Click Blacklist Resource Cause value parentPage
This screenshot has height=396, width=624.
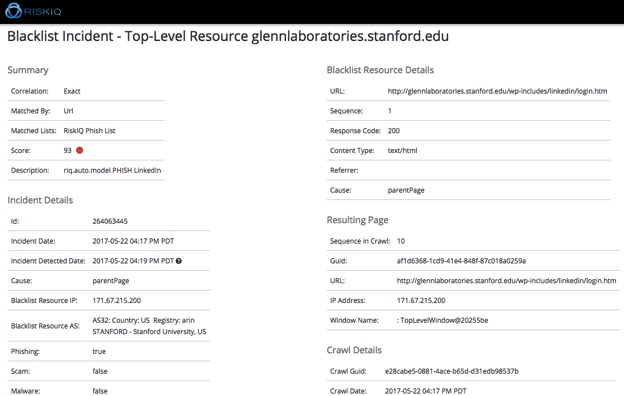[406, 190]
